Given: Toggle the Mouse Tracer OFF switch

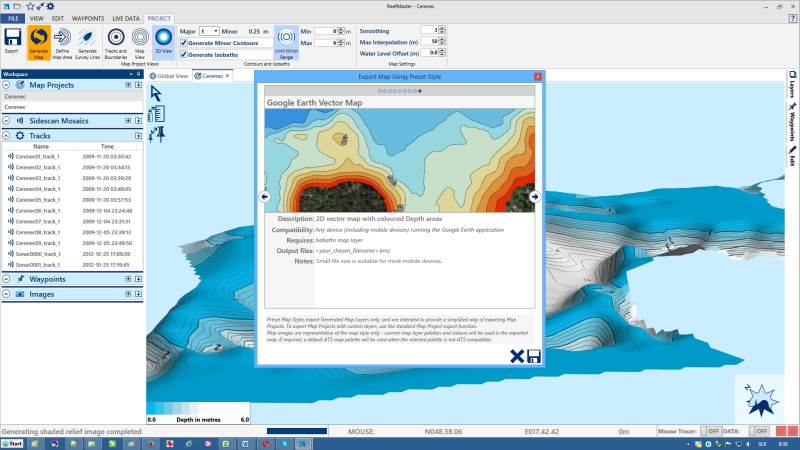Looking at the screenshot, I should [713, 430].
